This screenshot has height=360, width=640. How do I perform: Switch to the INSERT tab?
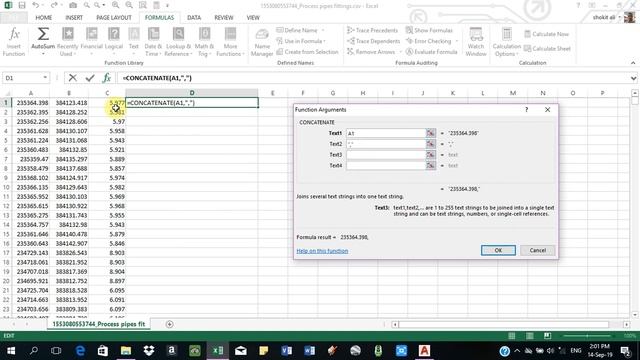tap(74, 18)
